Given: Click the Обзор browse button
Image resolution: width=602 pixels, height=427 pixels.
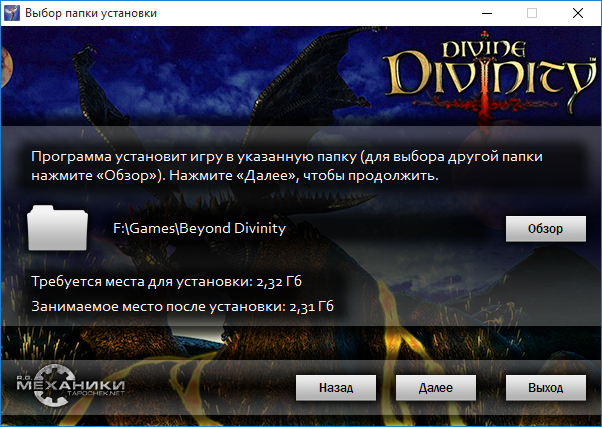Looking at the screenshot, I should tap(546, 229).
